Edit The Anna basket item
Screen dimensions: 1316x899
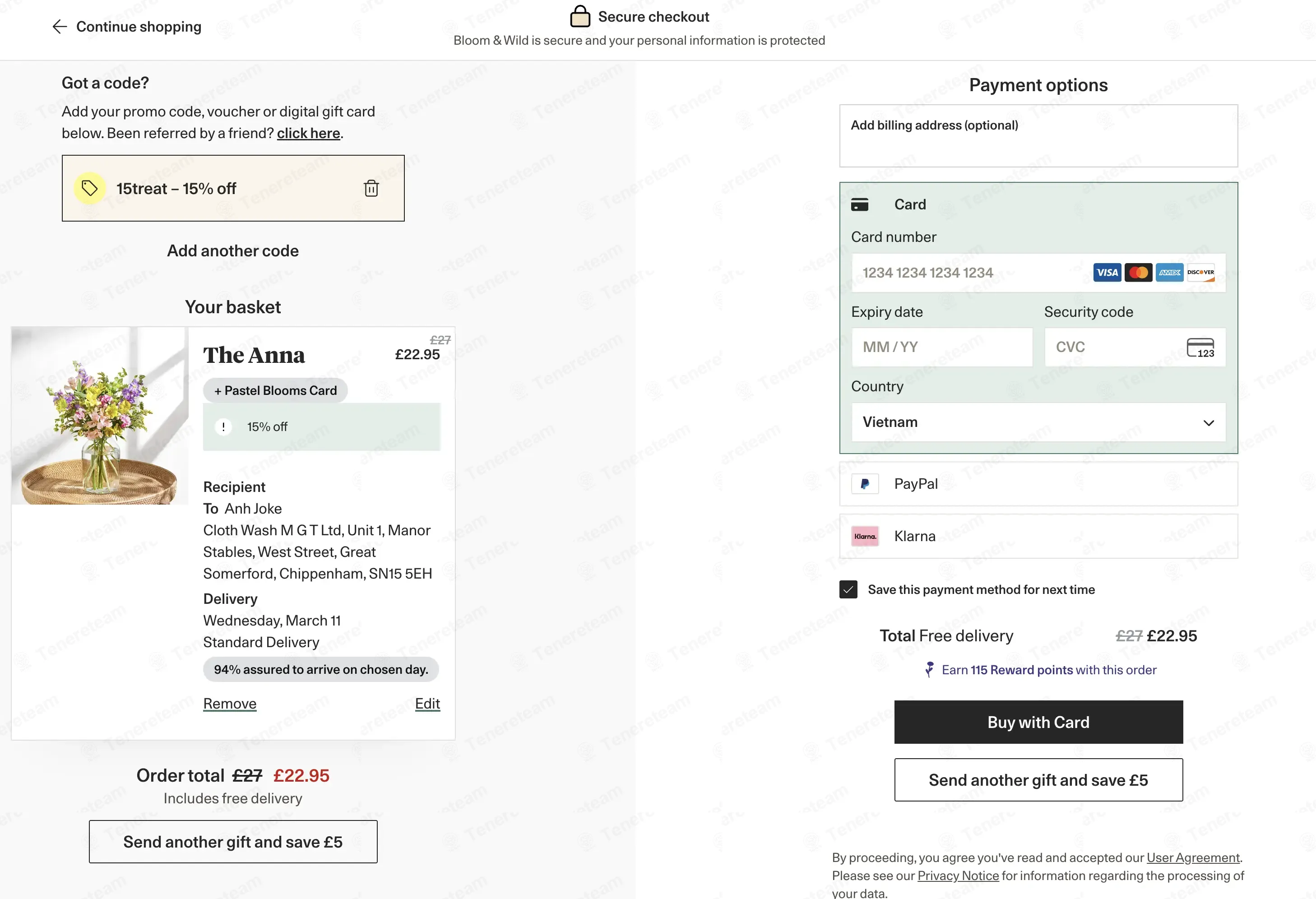[x=427, y=704]
